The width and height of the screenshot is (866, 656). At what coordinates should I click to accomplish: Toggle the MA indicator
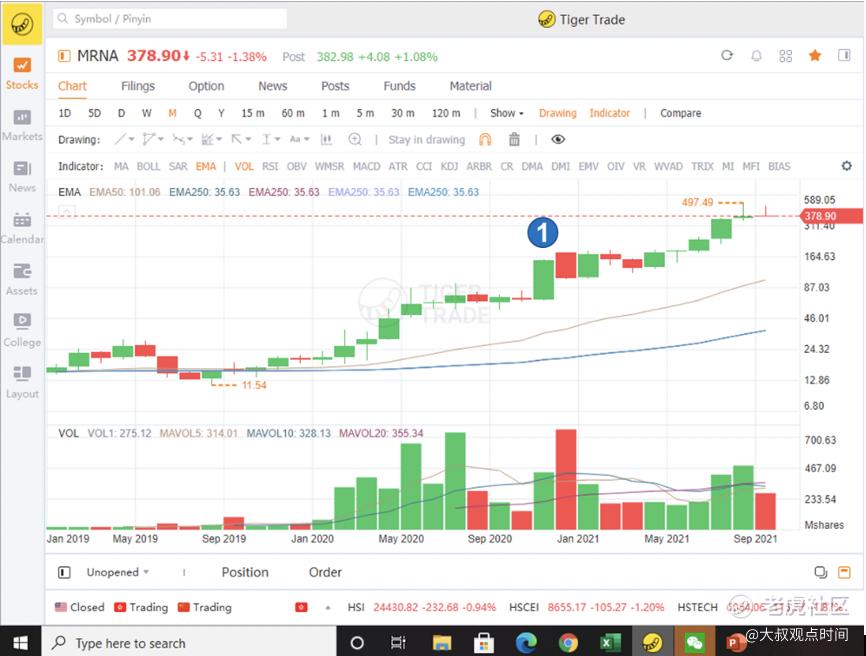(121, 166)
